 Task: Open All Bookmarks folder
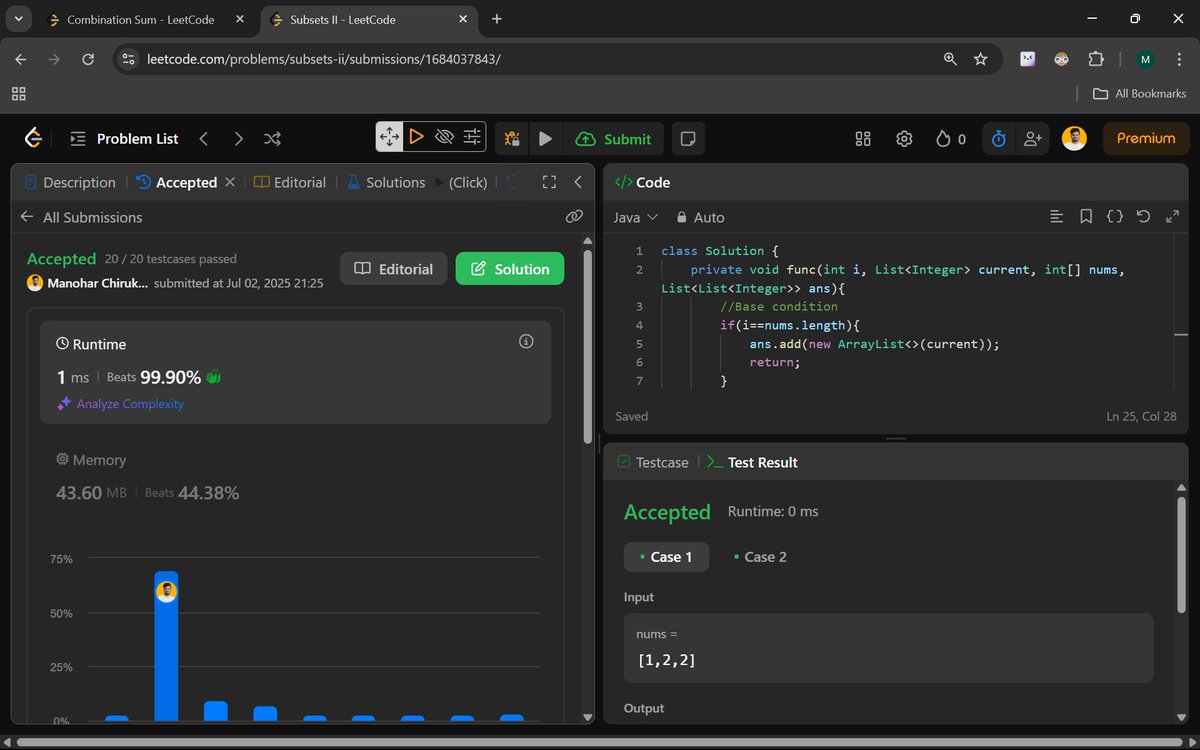[x=1139, y=93]
